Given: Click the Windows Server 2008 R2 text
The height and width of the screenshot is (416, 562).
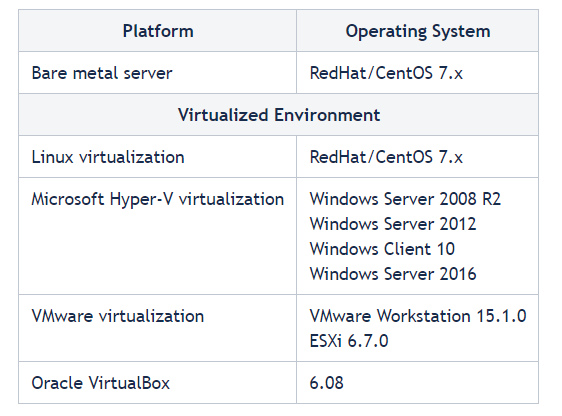Looking at the screenshot, I should pos(405,199).
